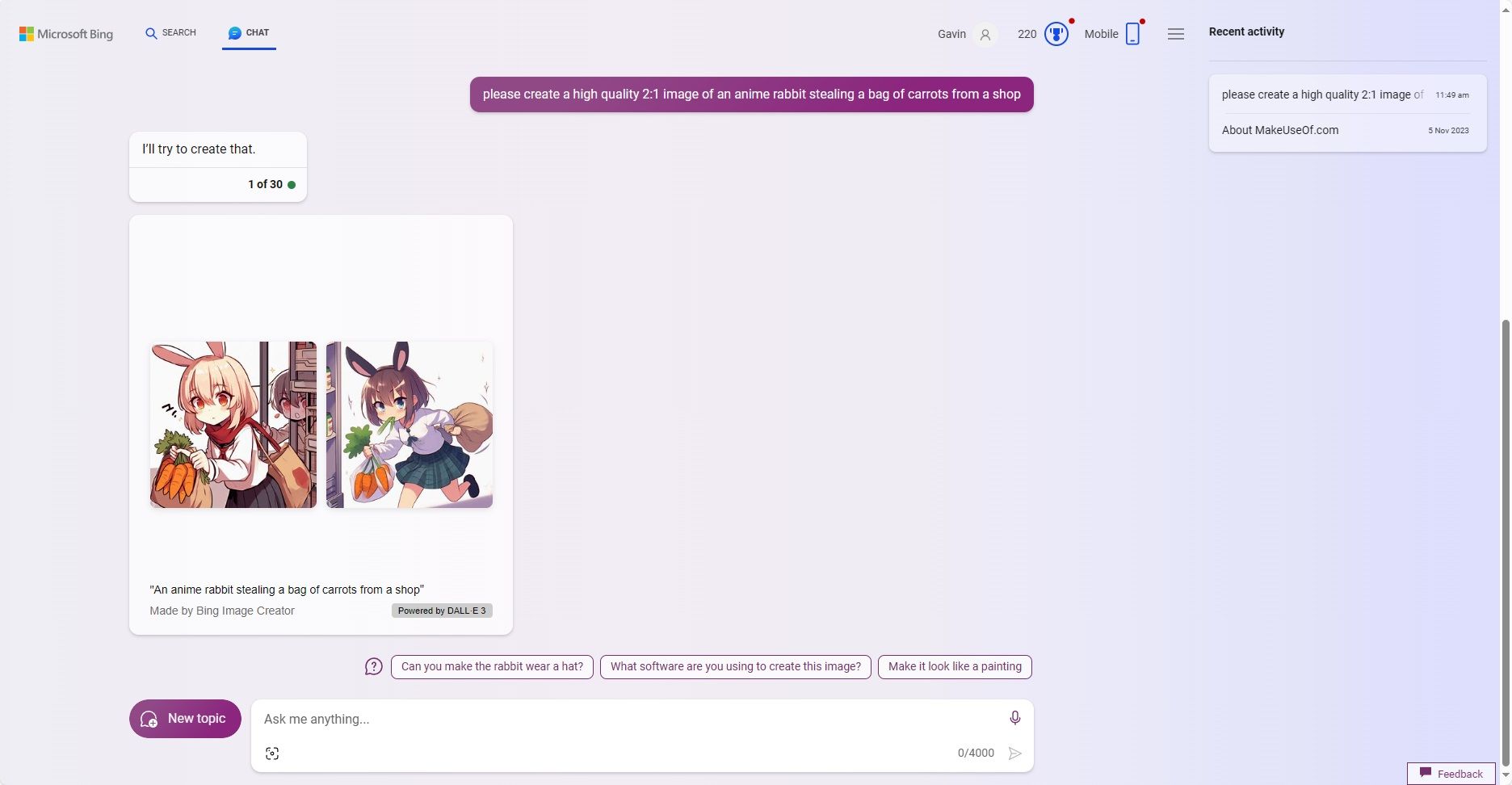Activate the microphone for voice input
Viewport: 1512px width, 785px height.
click(1014, 718)
